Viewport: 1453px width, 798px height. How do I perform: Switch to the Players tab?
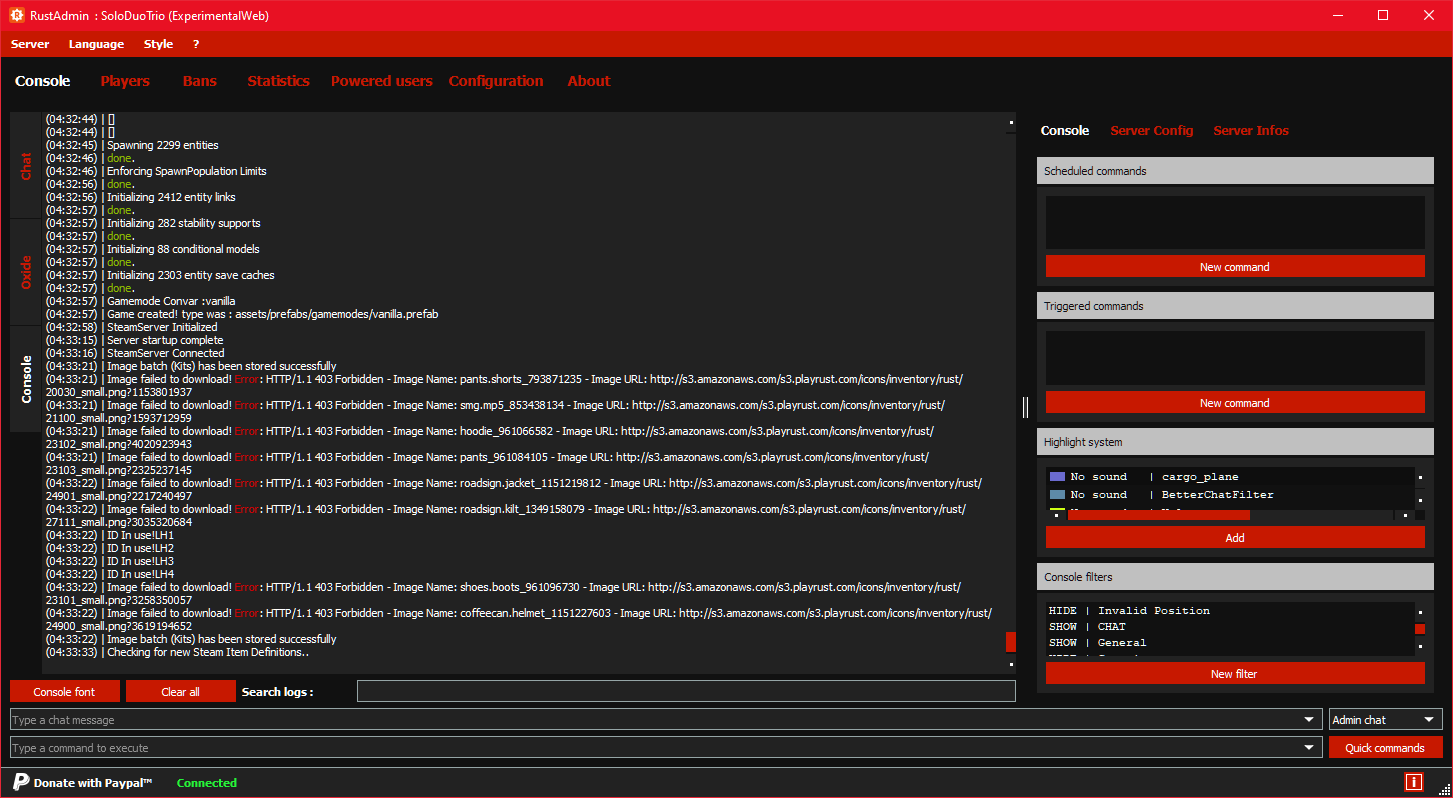[x=125, y=81]
